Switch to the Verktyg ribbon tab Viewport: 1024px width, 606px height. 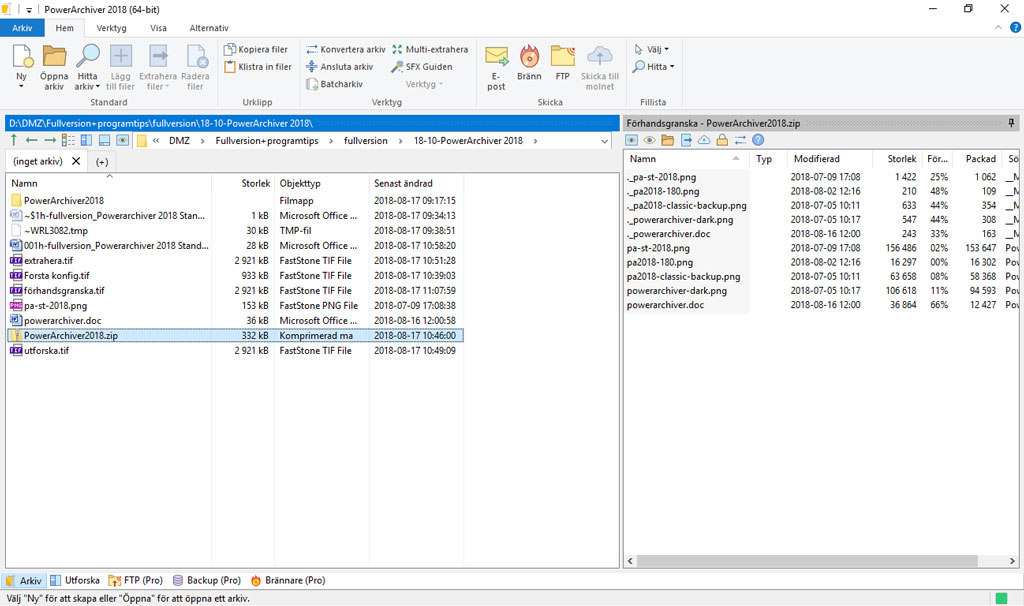pyautogui.click(x=112, y=28)
